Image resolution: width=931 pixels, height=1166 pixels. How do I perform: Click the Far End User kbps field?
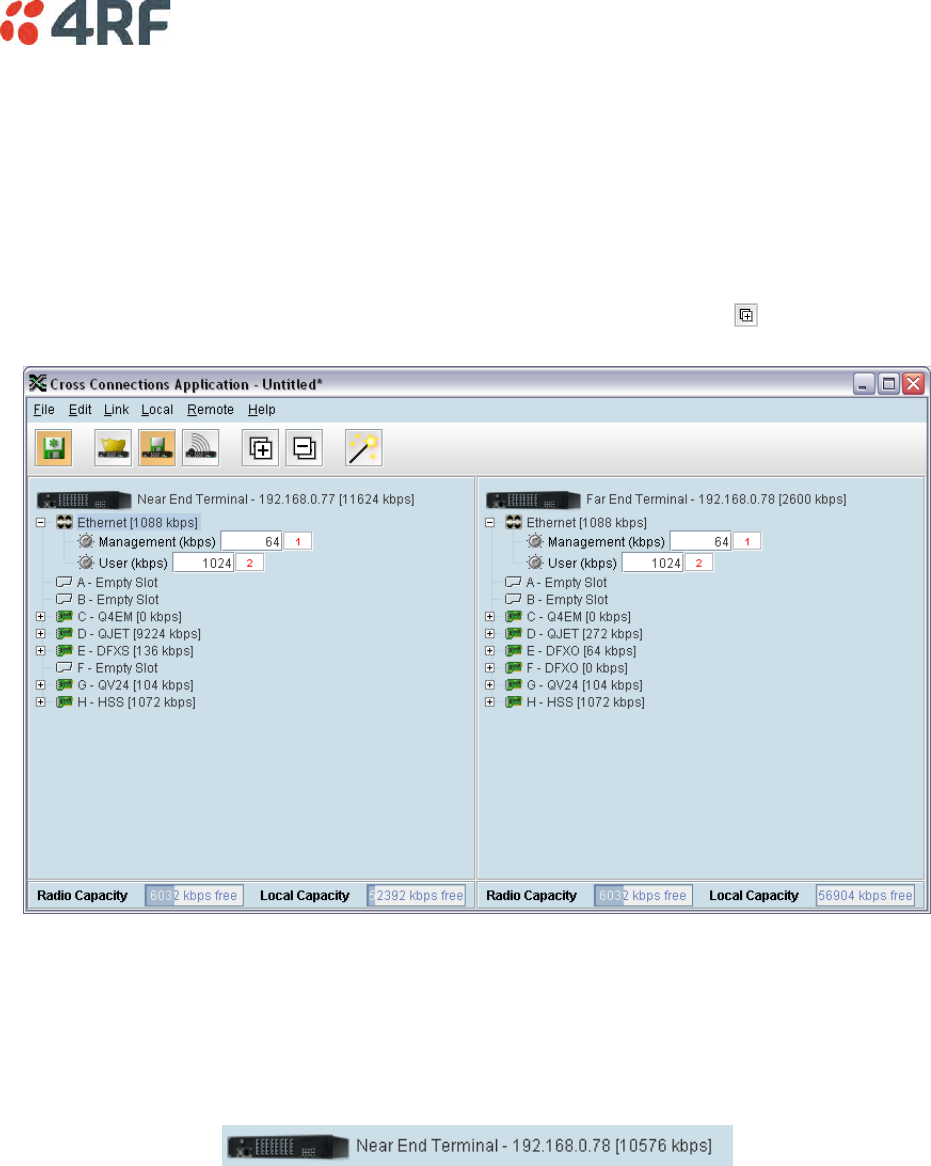(653, 562)
